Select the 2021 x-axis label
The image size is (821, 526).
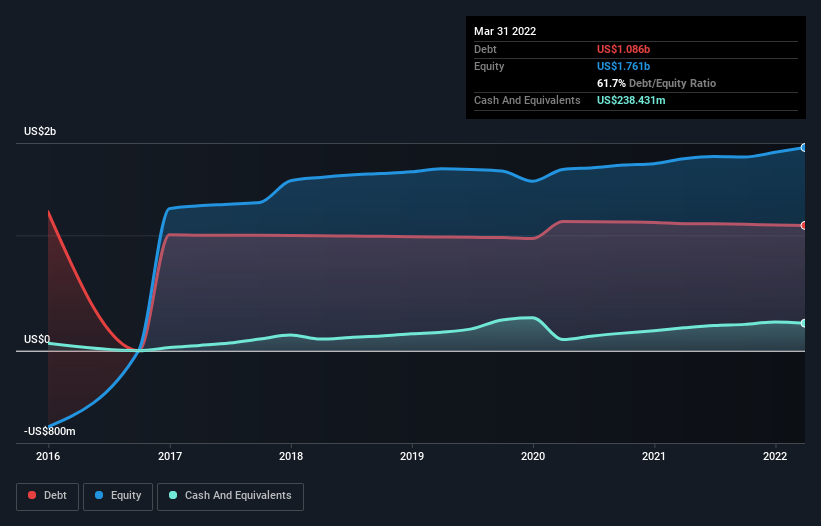point(654,456)
